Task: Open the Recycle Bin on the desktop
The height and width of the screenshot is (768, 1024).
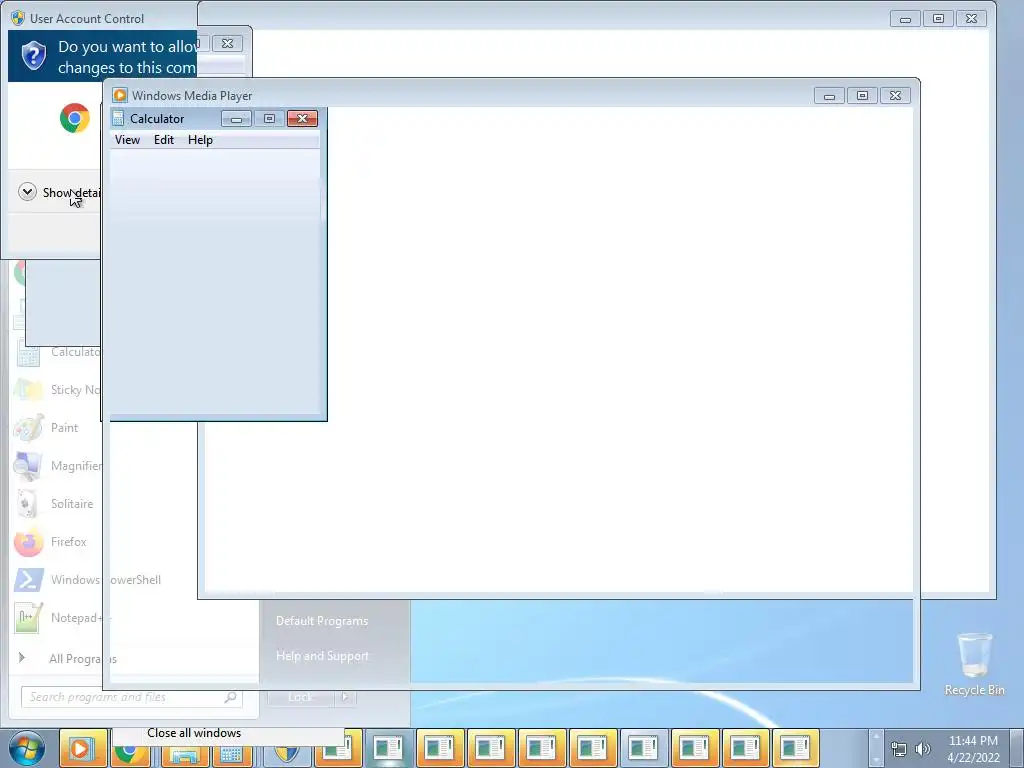Action: 974,664
